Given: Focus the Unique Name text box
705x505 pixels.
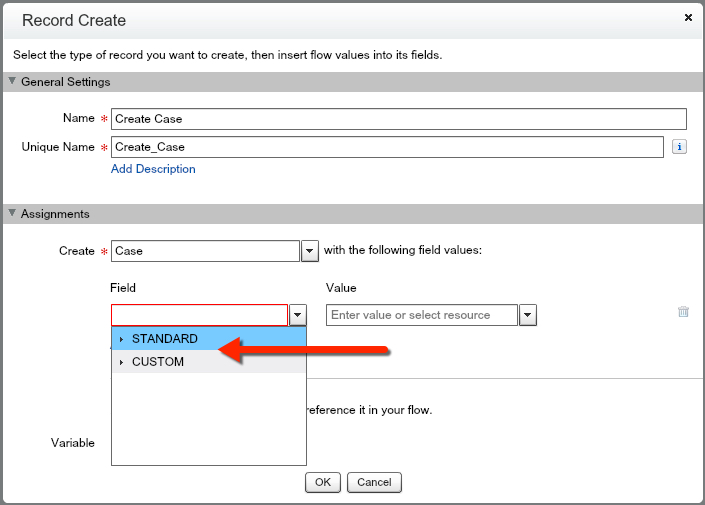Looking at the screenshot, I should (x=386, y=147).
